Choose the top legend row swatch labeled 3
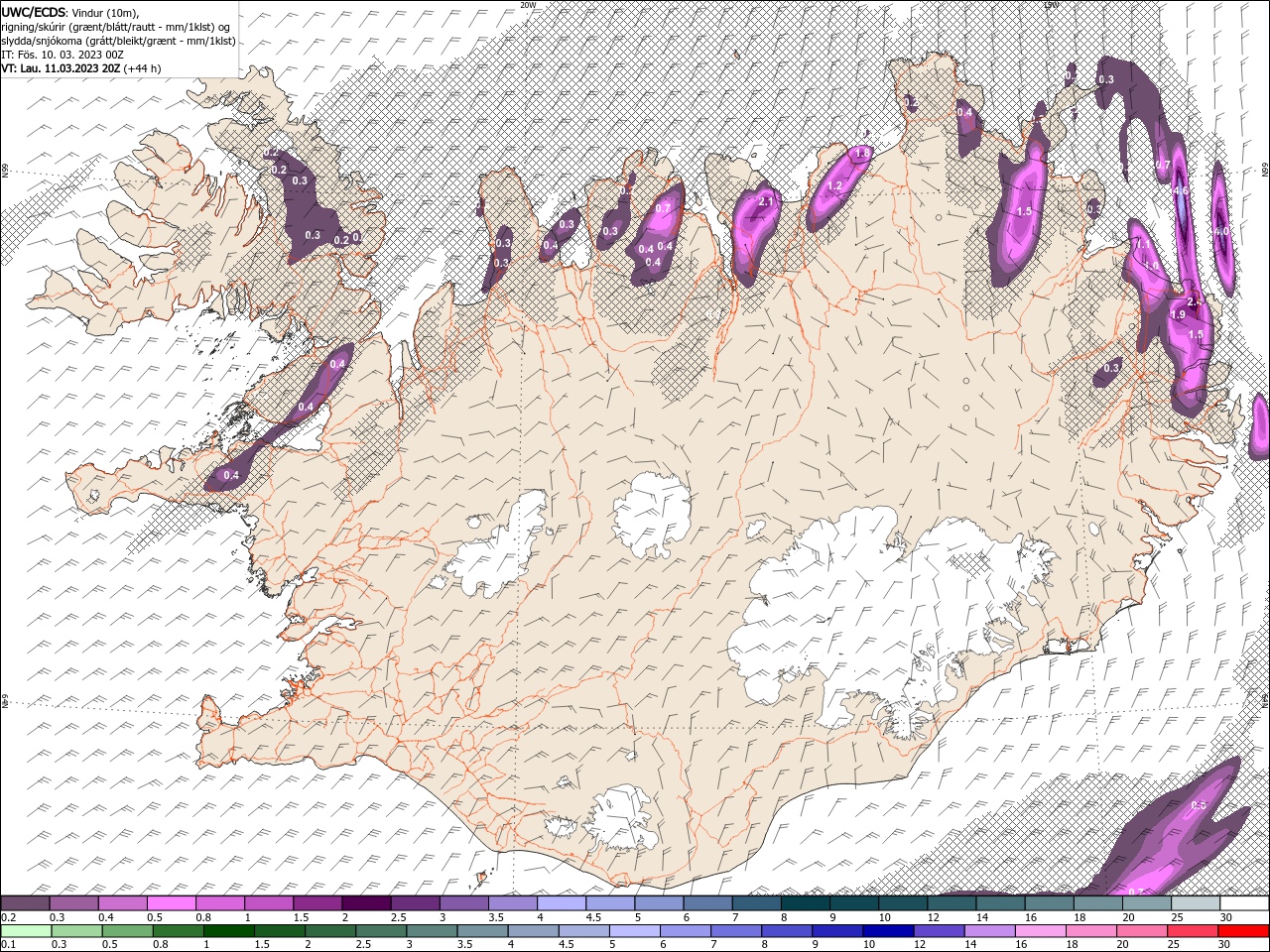This screenshot has width=1270, height=952. 463,903
